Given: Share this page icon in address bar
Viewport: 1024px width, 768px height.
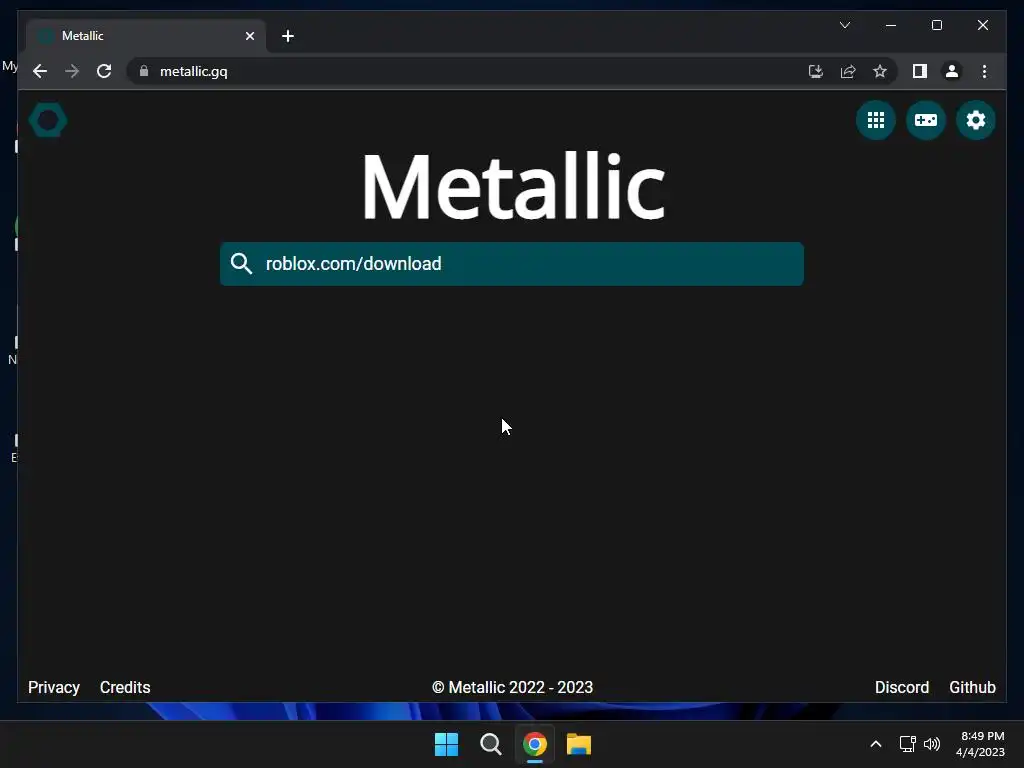Looking at the screenshot, I should coord(848,71).
